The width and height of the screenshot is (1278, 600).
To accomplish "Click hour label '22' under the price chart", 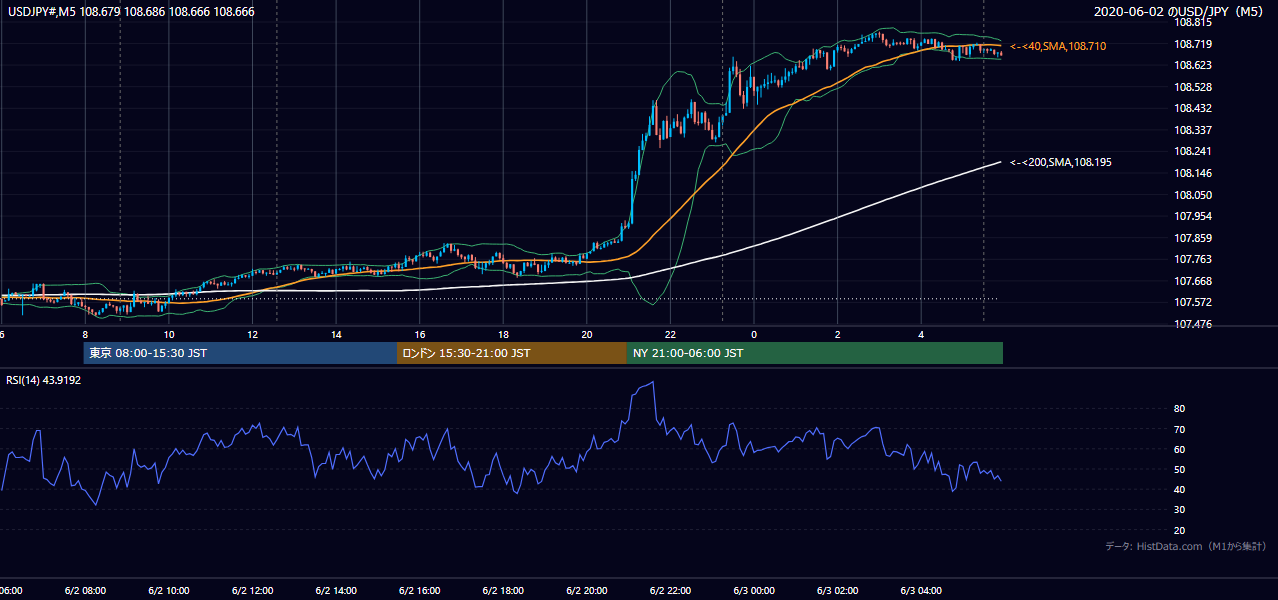I will (x=670, y=335).
